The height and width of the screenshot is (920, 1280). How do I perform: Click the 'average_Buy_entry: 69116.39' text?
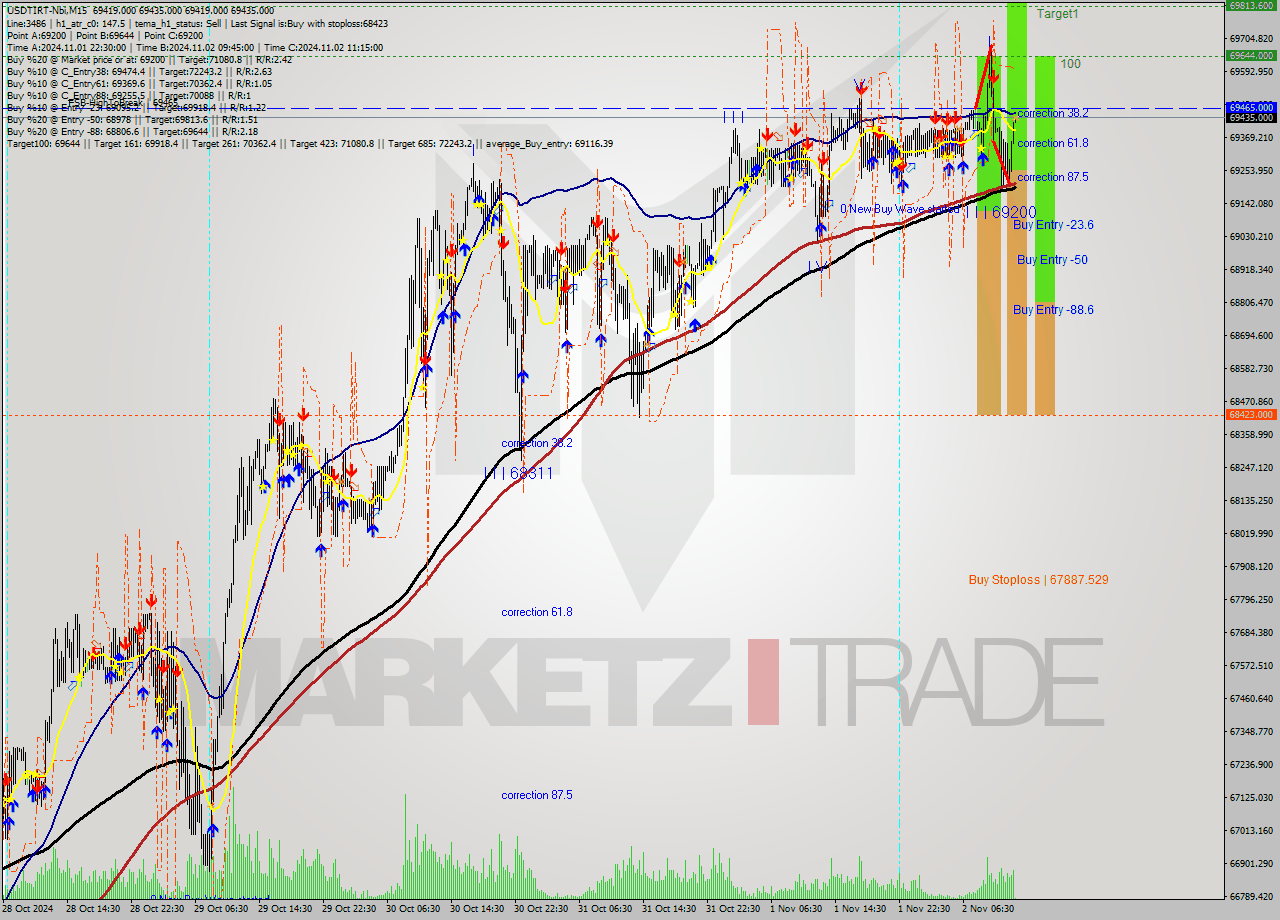[x=550, y=144]
